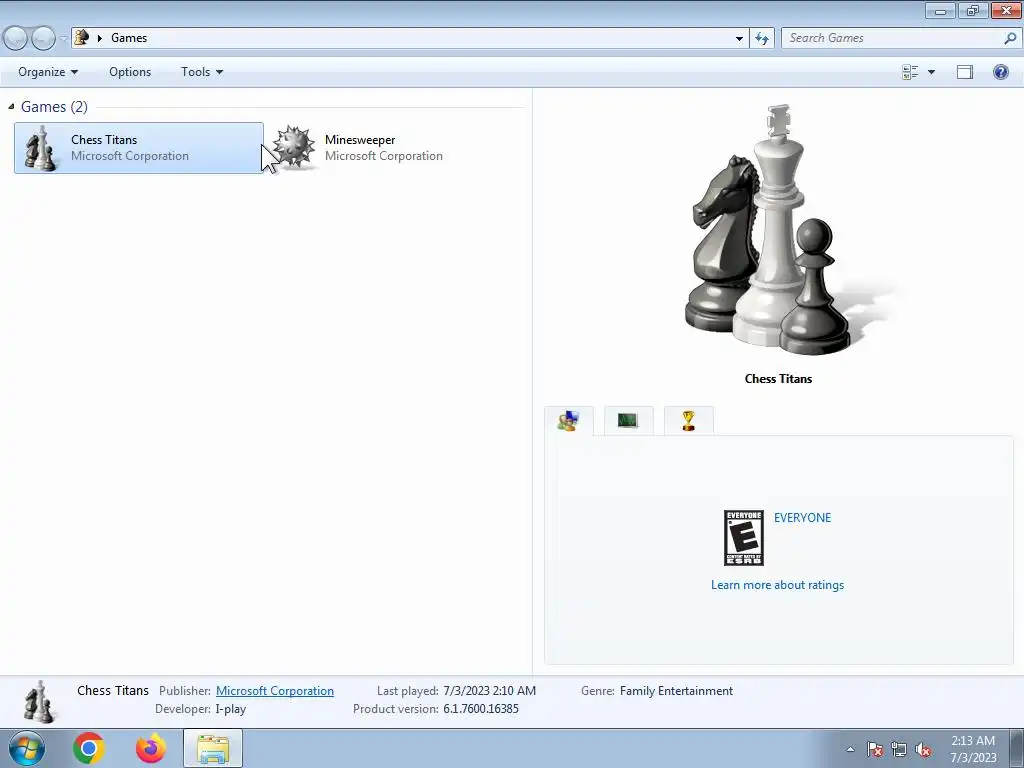This screenshot has width=1024, height=768.
Task: Click the search magnifier icon
Action: [1010, 38]
